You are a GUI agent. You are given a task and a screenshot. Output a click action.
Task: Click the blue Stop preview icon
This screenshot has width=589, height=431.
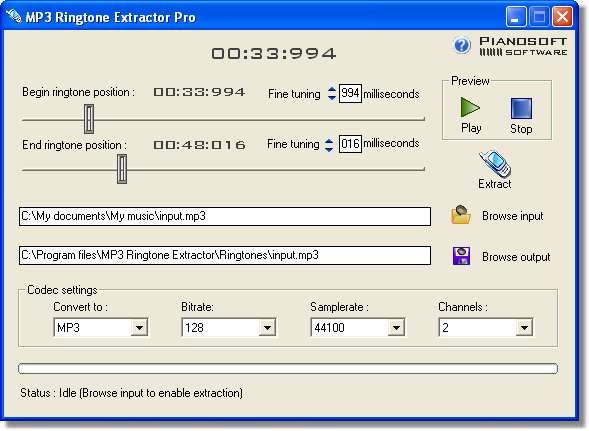tap(521, 108)
